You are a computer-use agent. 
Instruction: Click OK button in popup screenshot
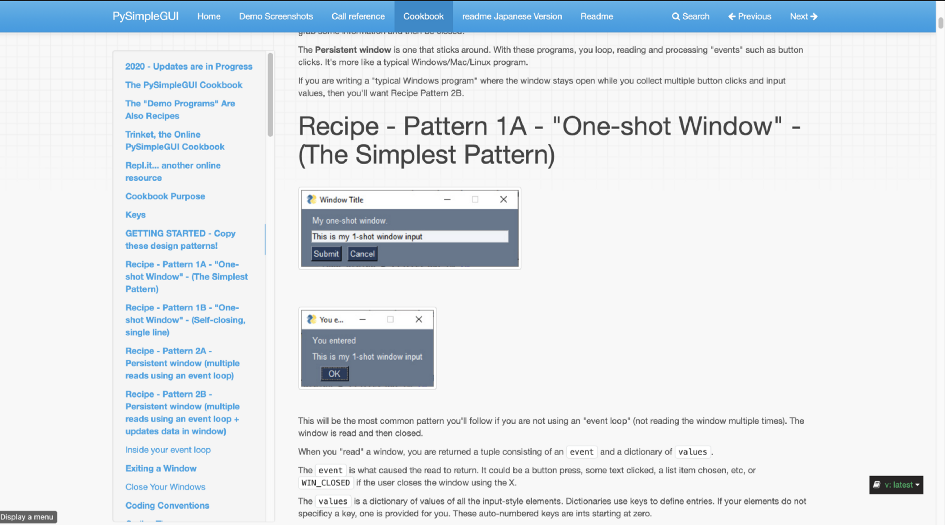pos(334,374)
